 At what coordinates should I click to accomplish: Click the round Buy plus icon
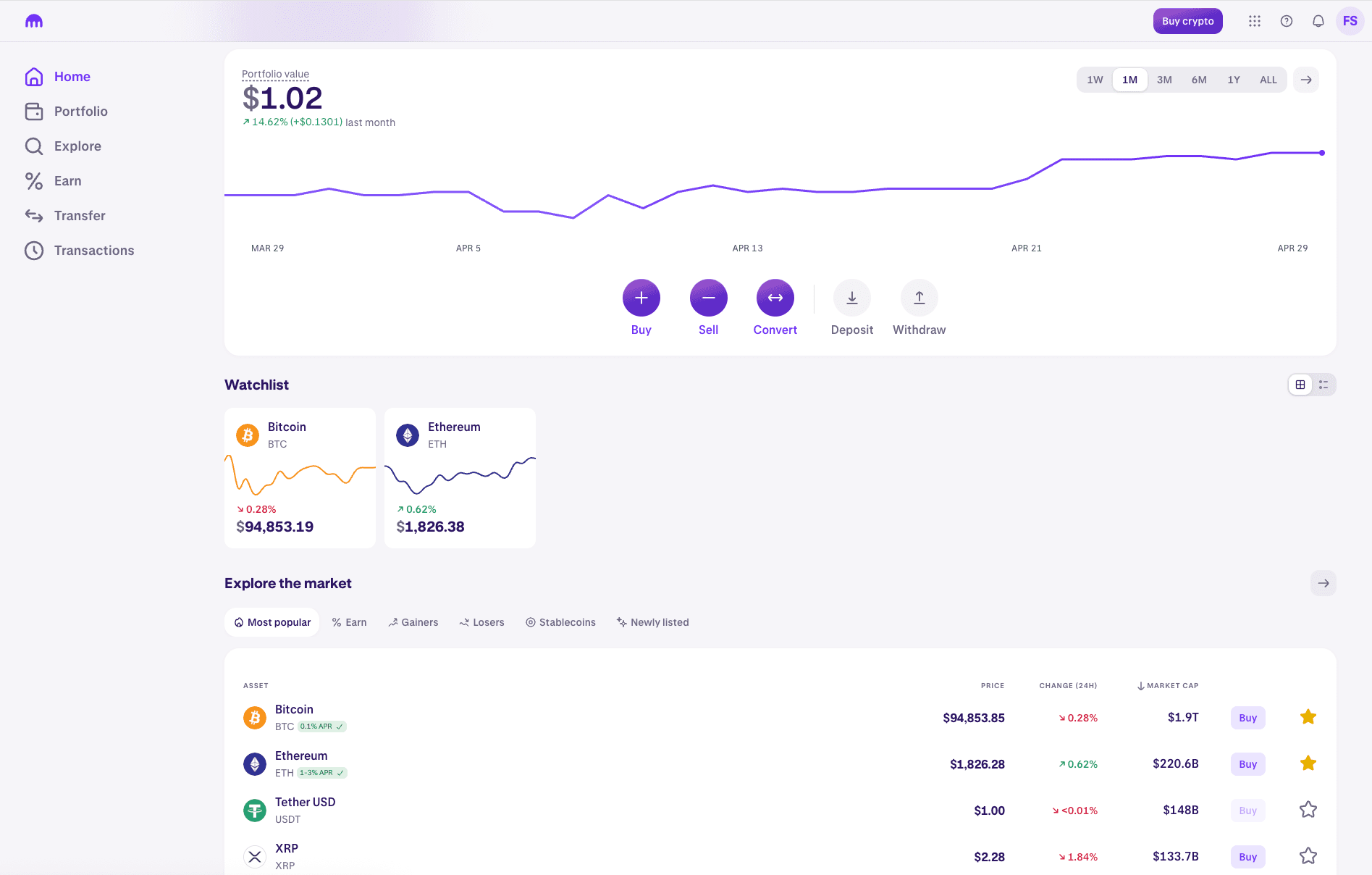click(641, 298)
